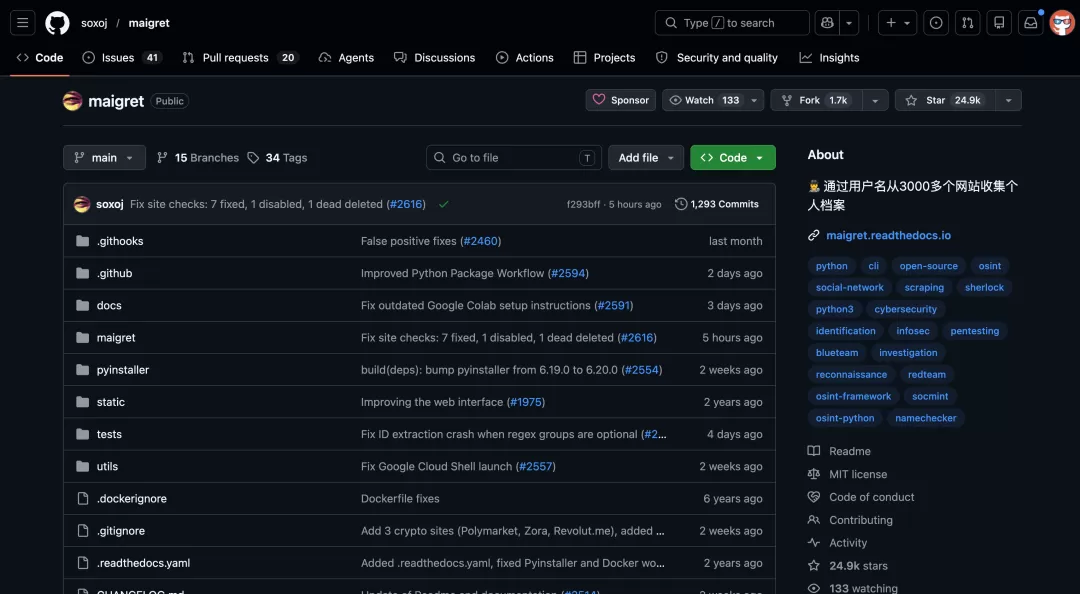This screenshot has width=1080, height=594.
Task: Open the .gitignore file
Action: tap(121, 531)
